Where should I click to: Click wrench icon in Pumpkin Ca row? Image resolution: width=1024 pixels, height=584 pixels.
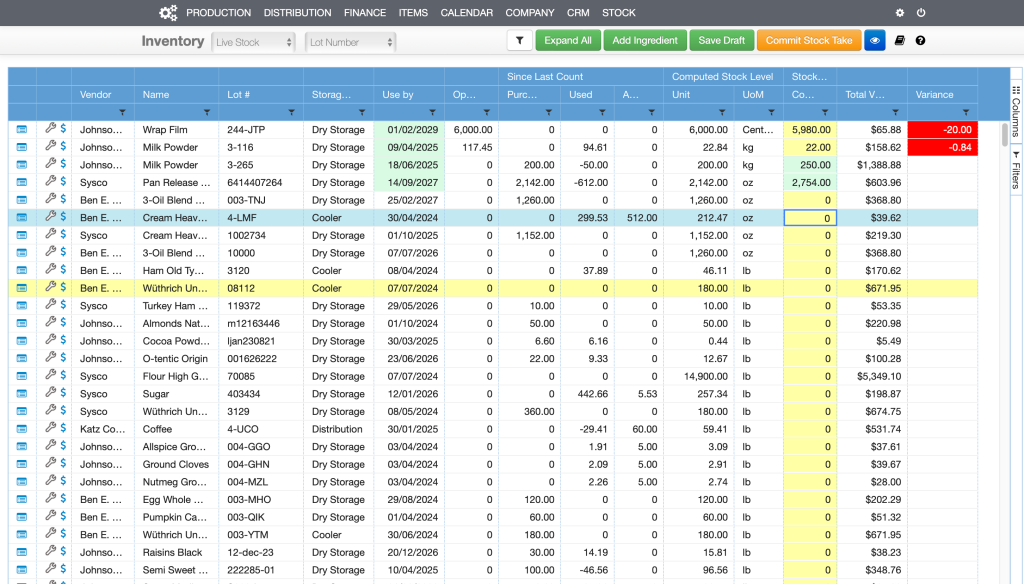(x=50, y=516)
